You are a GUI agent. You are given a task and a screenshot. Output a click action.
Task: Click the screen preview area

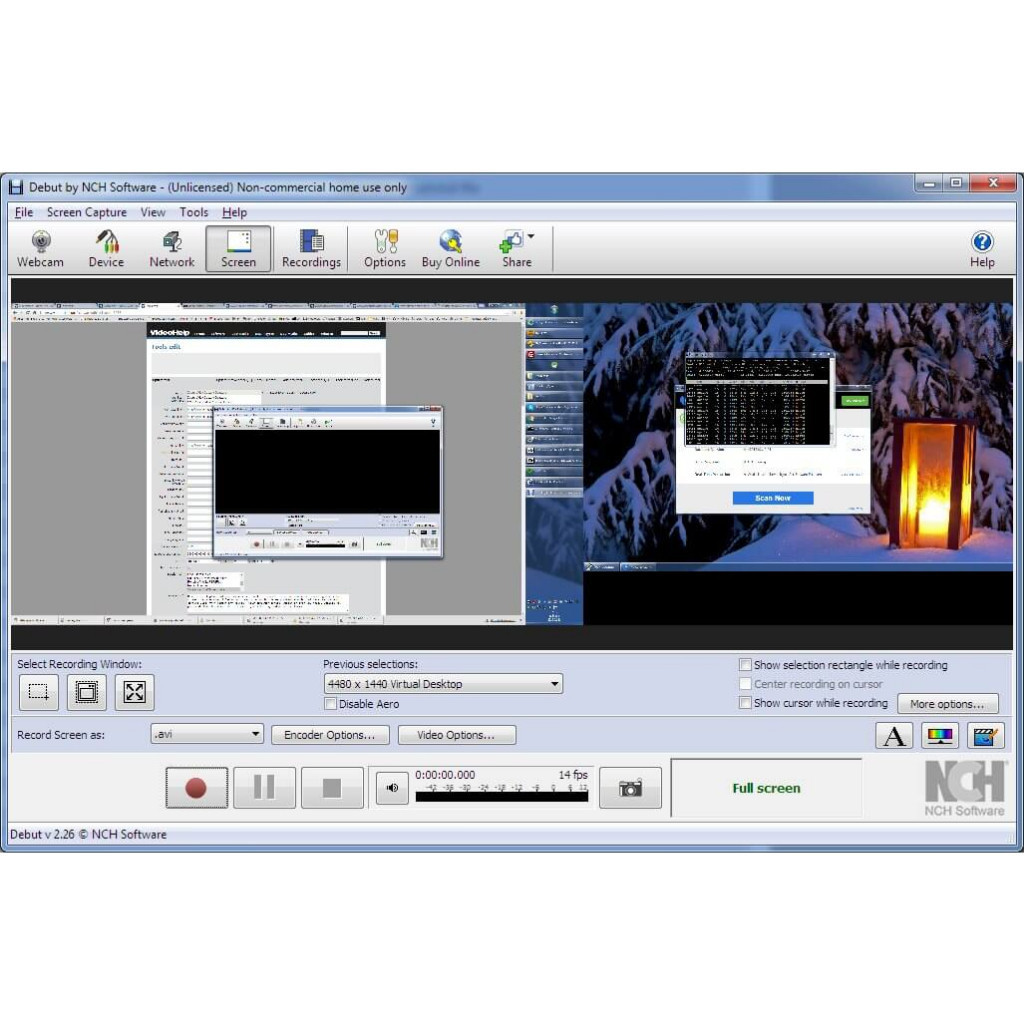[x=512, y=464]
